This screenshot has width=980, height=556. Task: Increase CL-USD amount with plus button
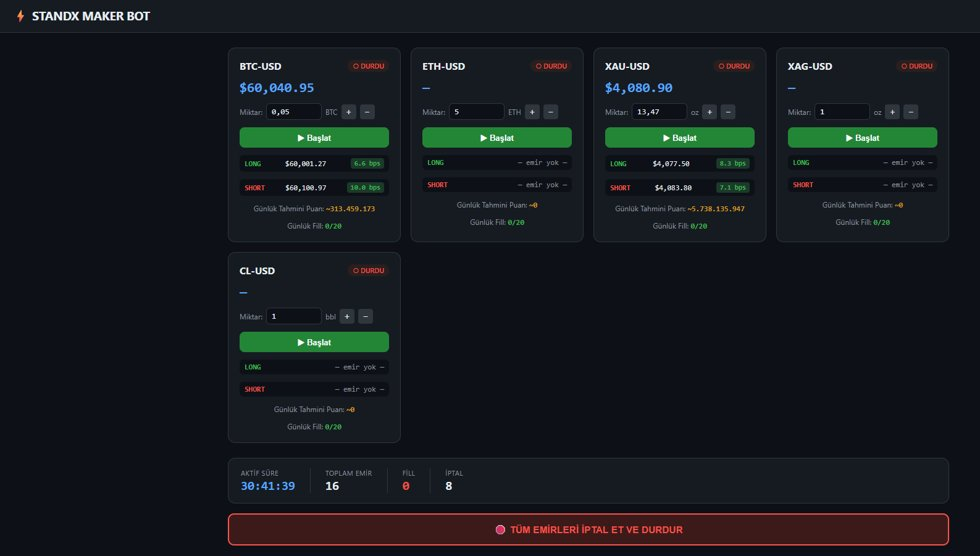(347, 316)
